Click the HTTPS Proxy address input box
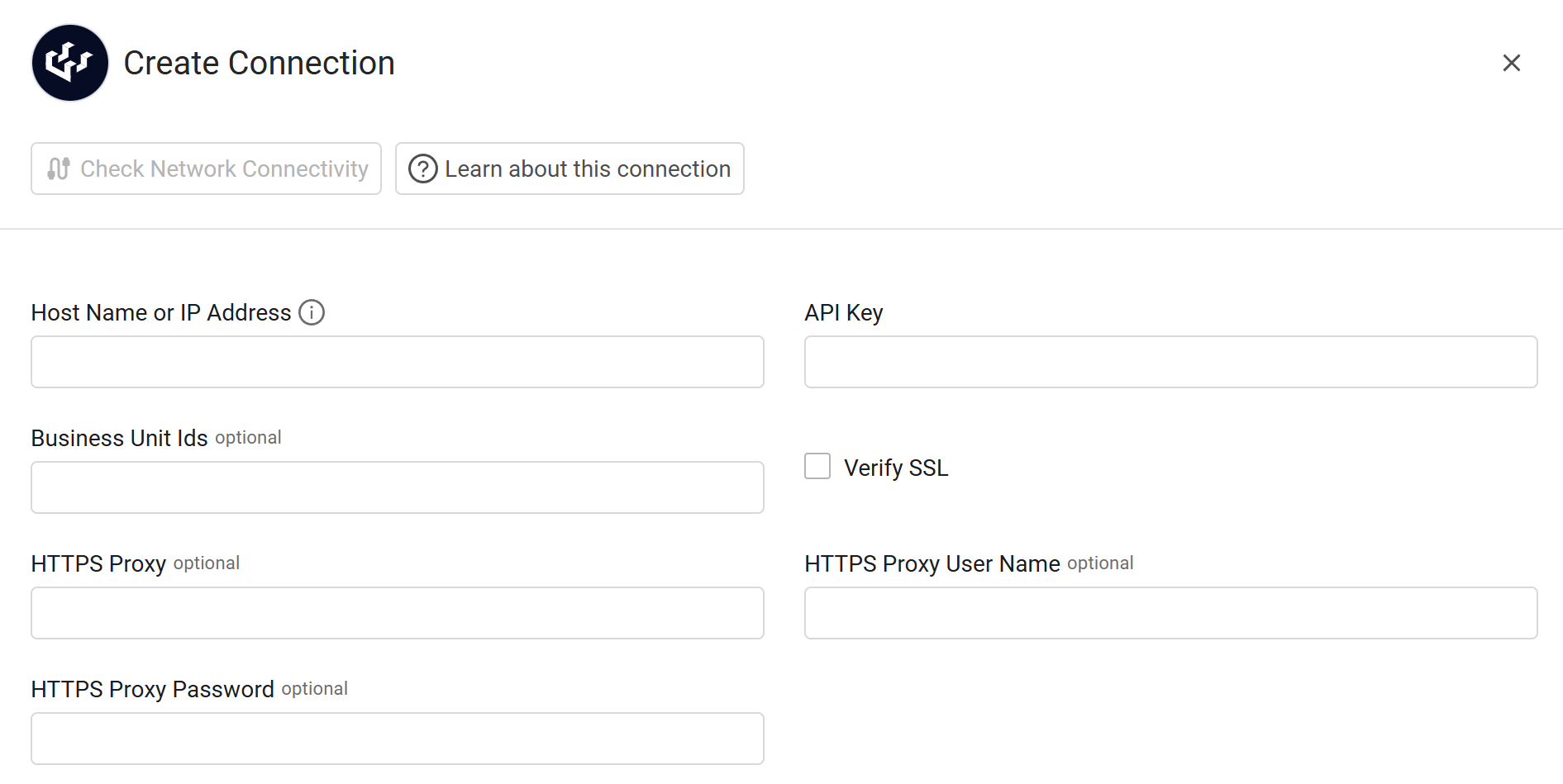This screenshot has width=1563, height=784. coord(397,613)
